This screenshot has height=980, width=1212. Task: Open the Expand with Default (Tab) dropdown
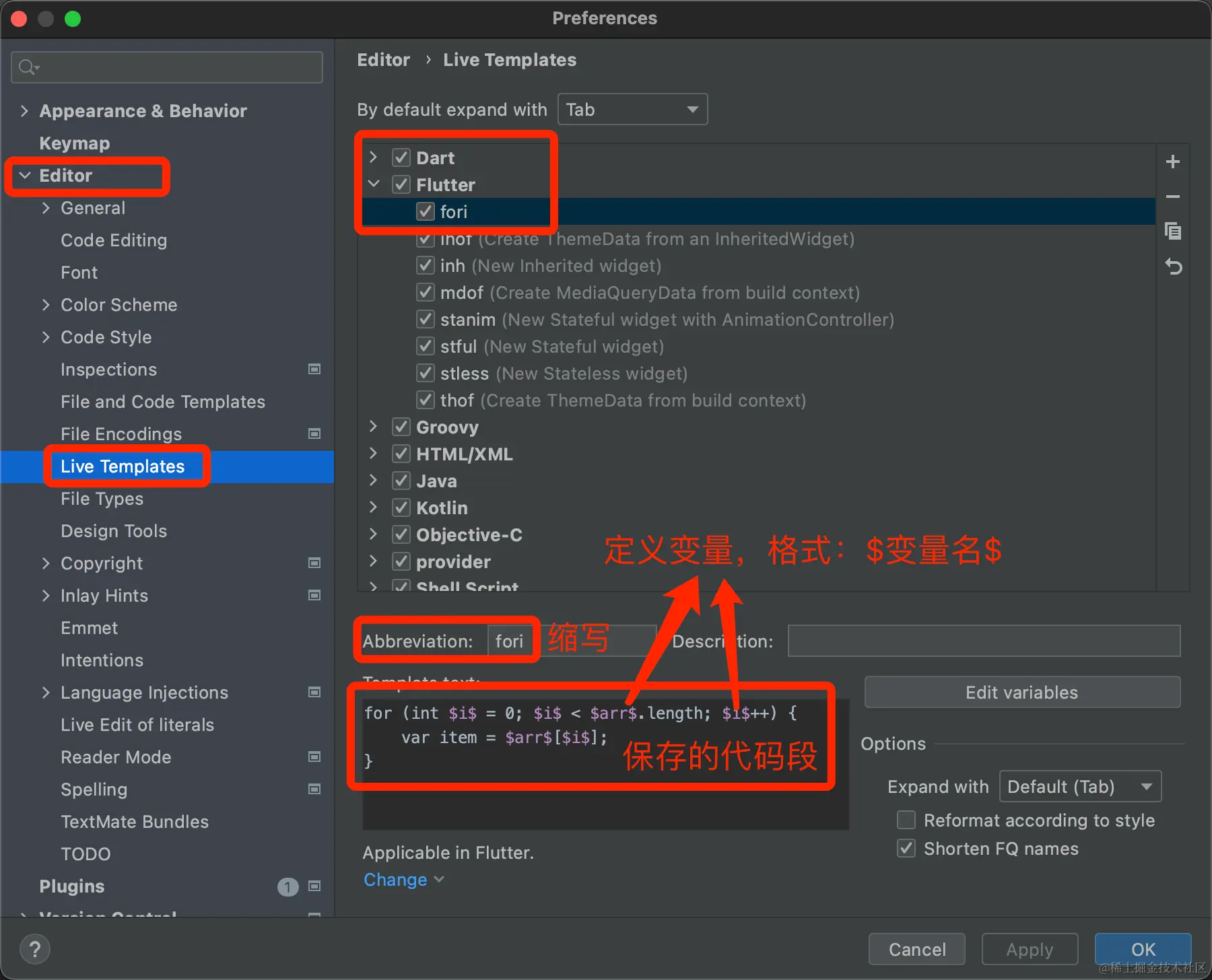tap(1079, 786)
